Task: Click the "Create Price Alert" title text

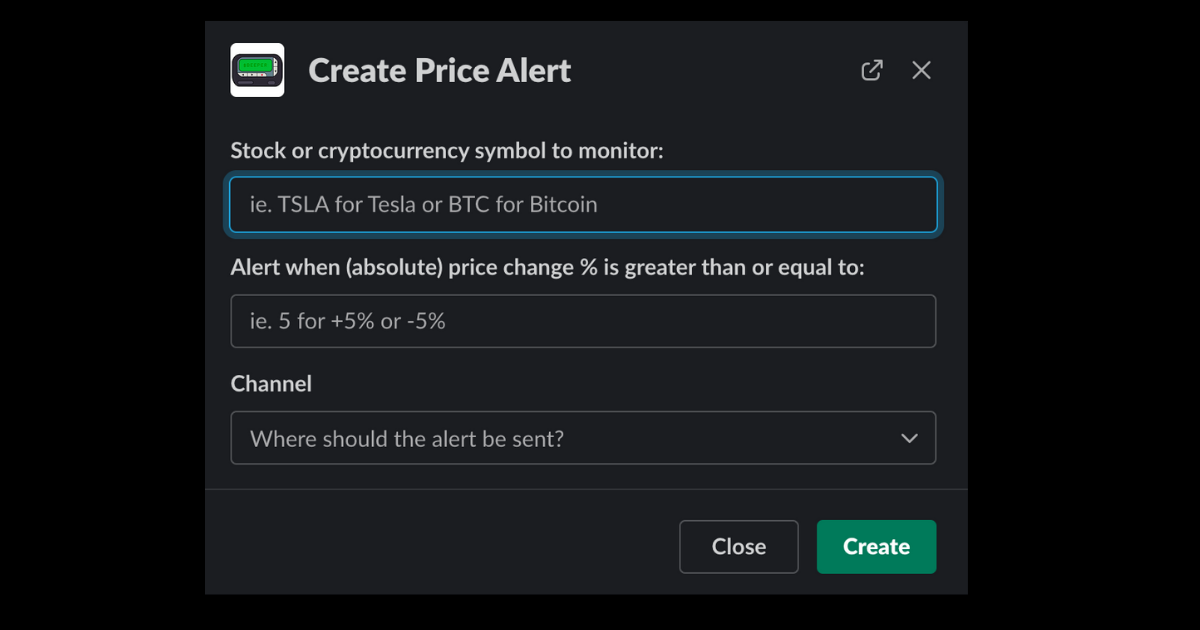Action: point(440,70)
